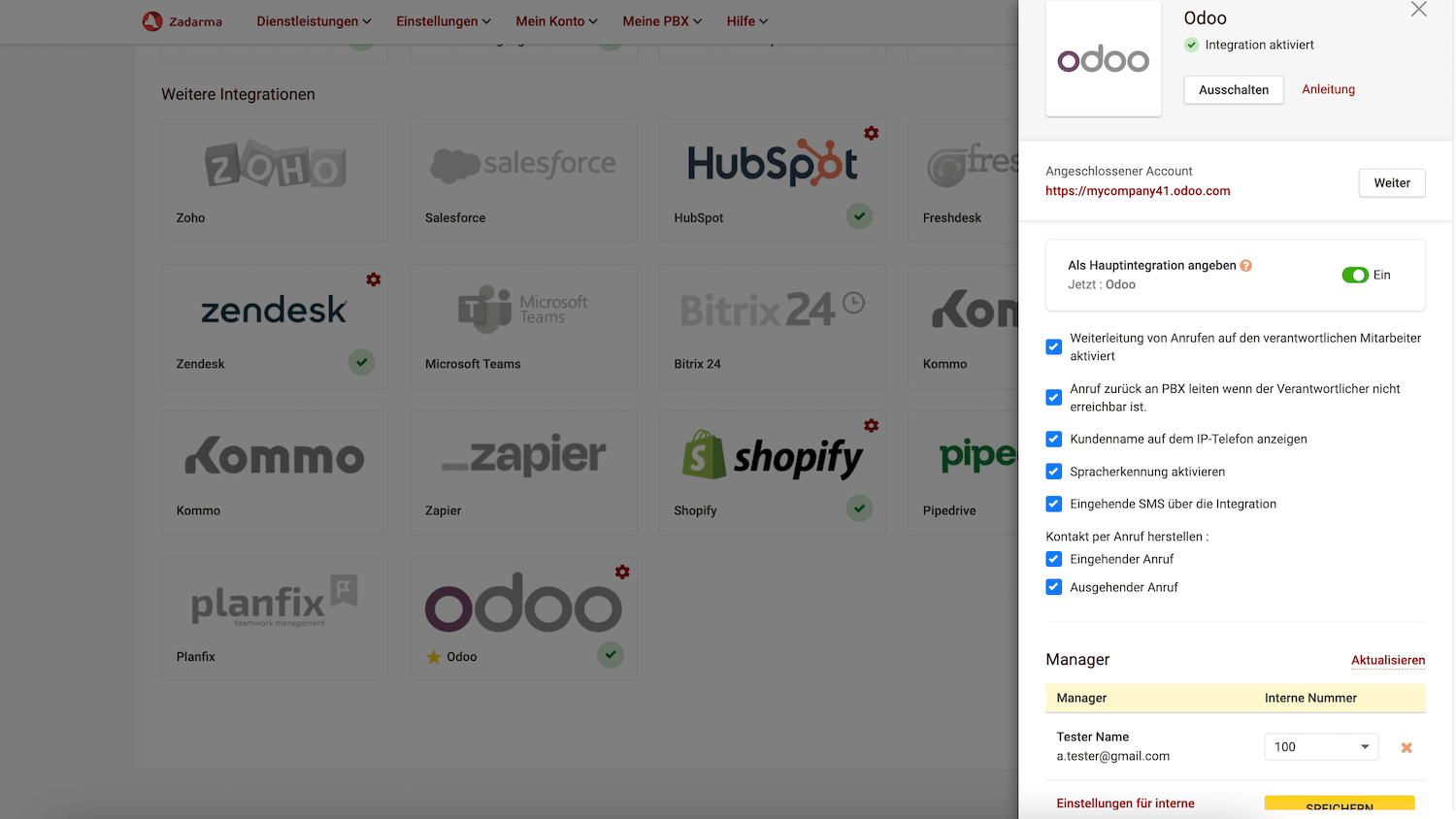Open the Einstellungen dropdown menu

tap(444, 21)
